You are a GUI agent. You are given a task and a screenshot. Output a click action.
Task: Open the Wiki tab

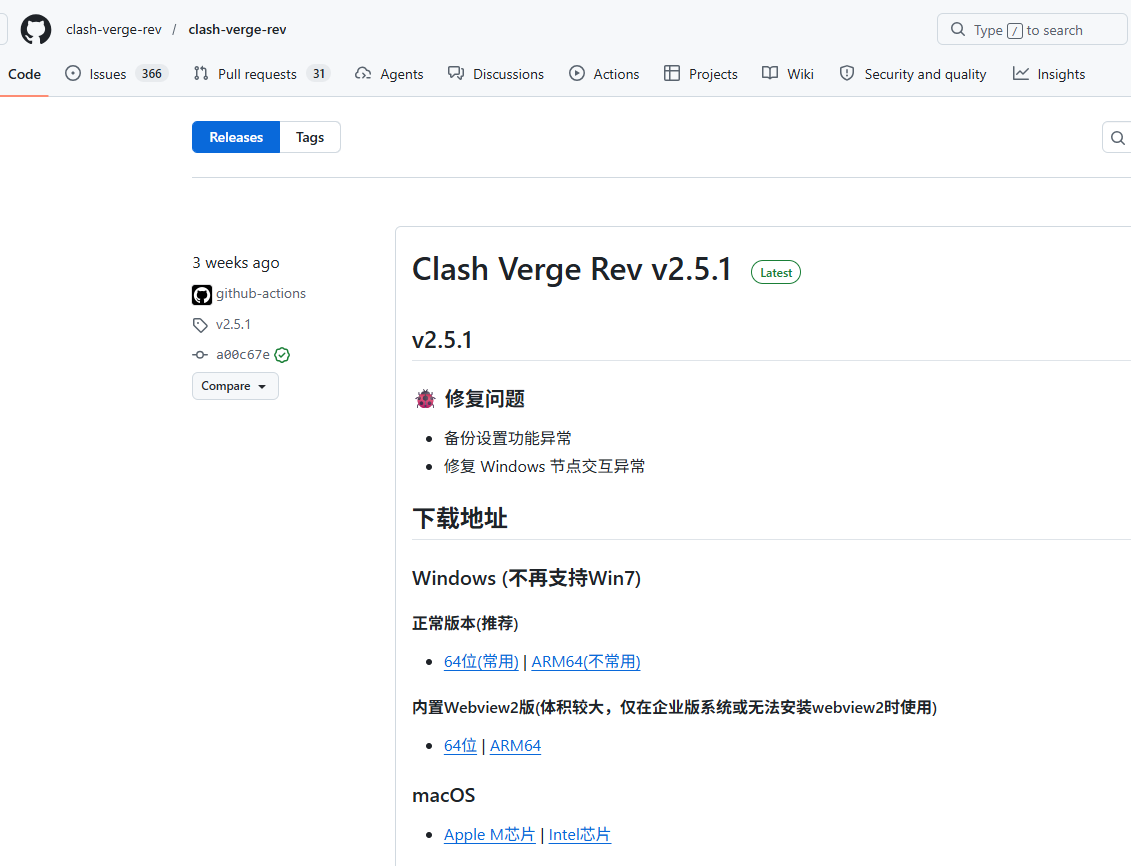[788, 74]
